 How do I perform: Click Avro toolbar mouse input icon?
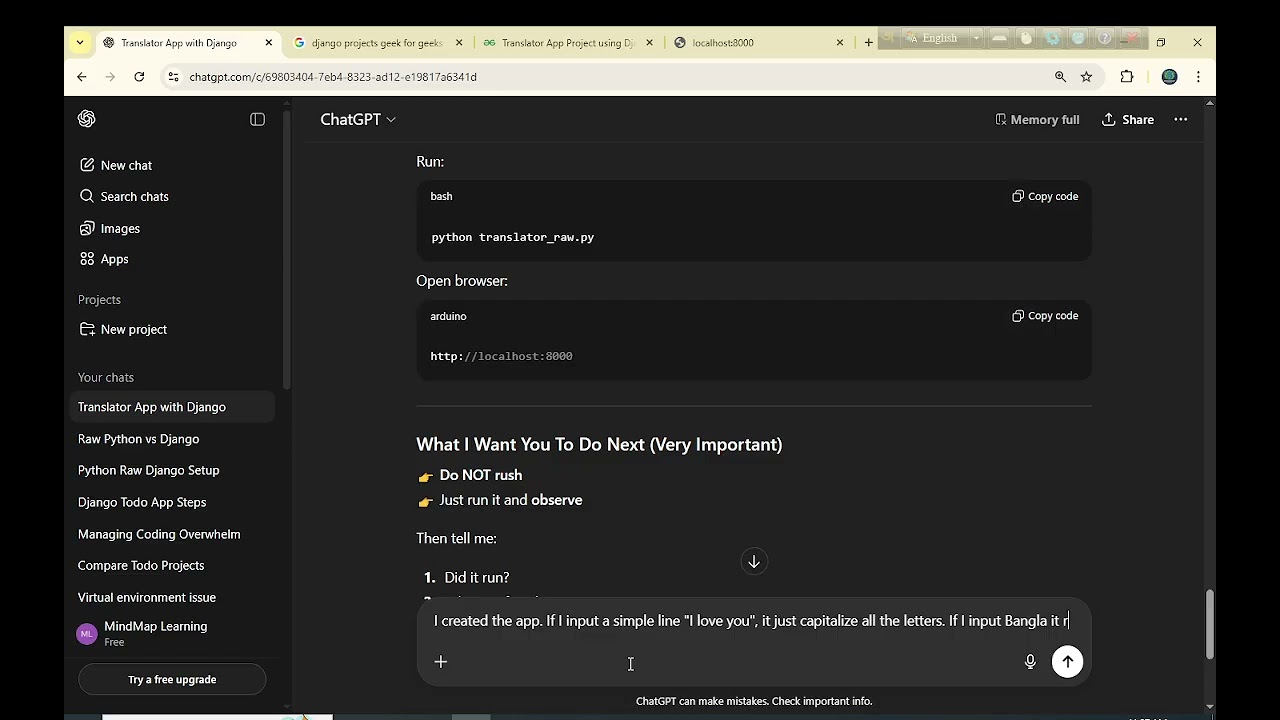coord(1026,38)
